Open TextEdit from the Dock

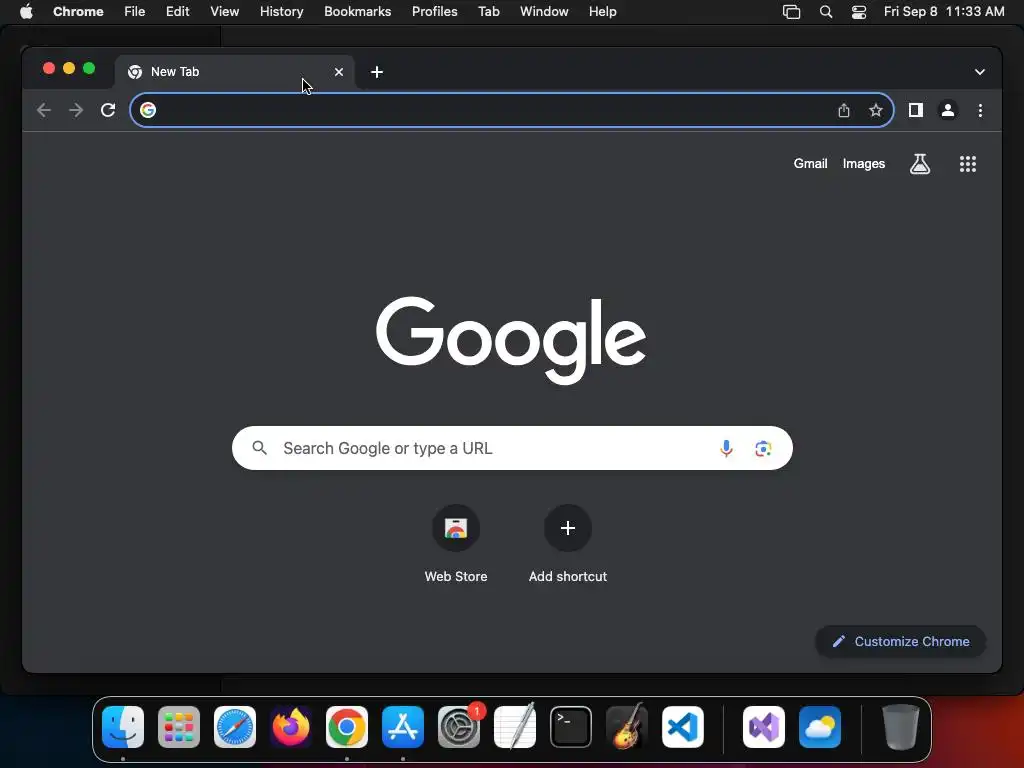(515, 727)
